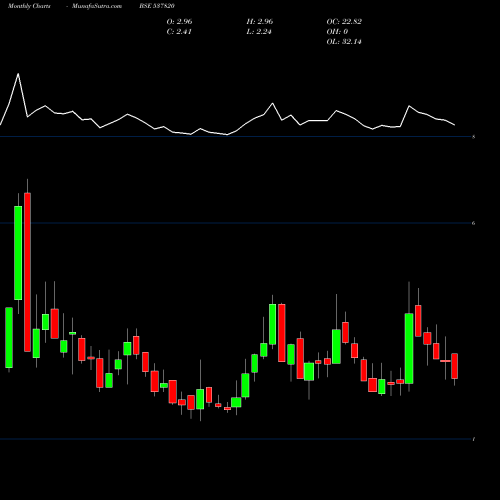Screen dimensions: 500x500
Task: Click the tallest green candlestick on the chart
Action: pos(18,253)
